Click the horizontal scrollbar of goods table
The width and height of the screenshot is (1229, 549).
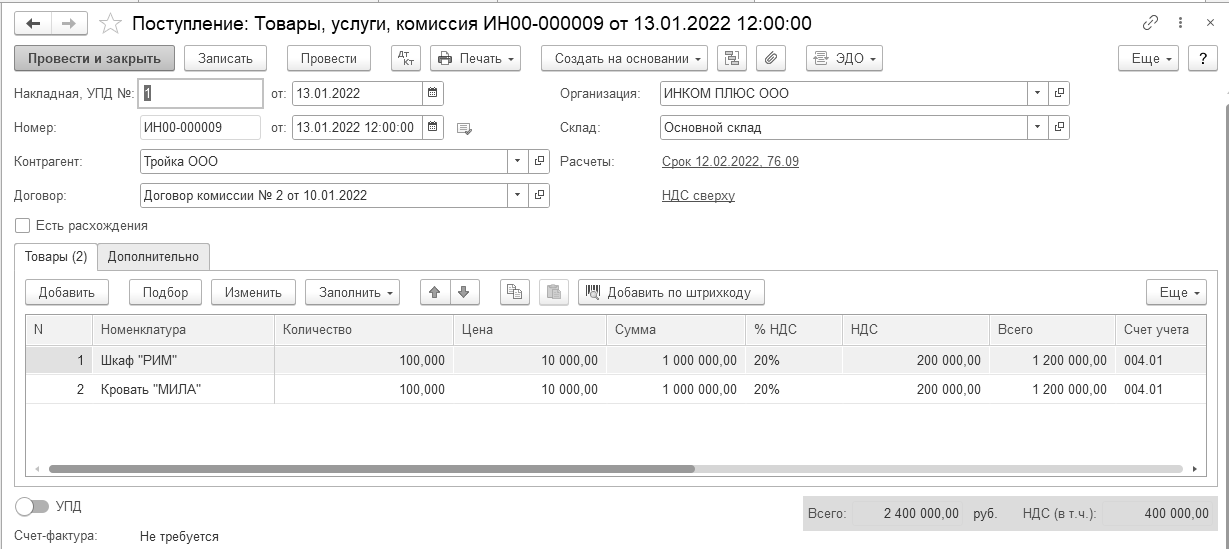click(x=371, y=468)
